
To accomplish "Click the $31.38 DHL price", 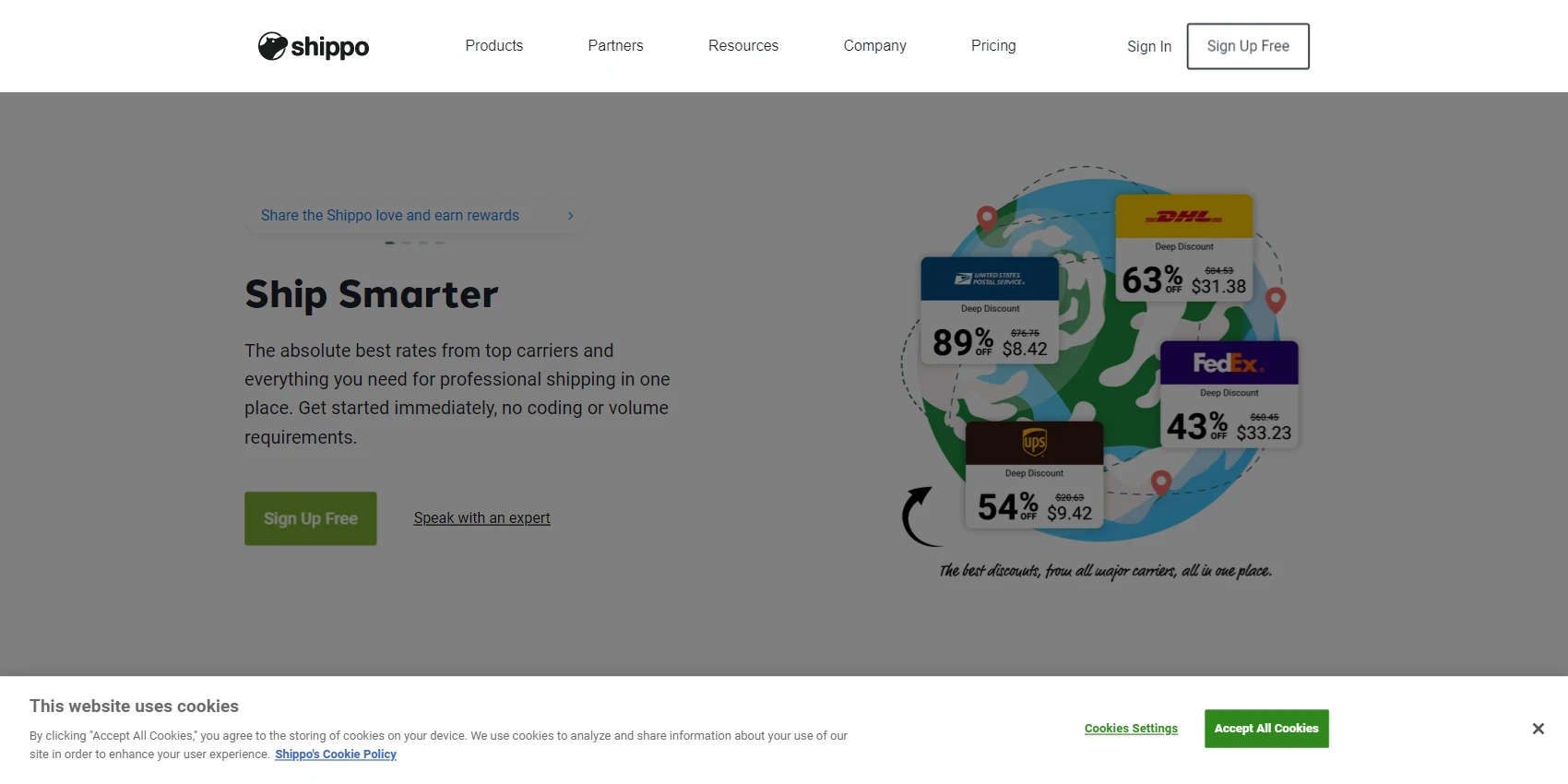I will point(1218,287).
